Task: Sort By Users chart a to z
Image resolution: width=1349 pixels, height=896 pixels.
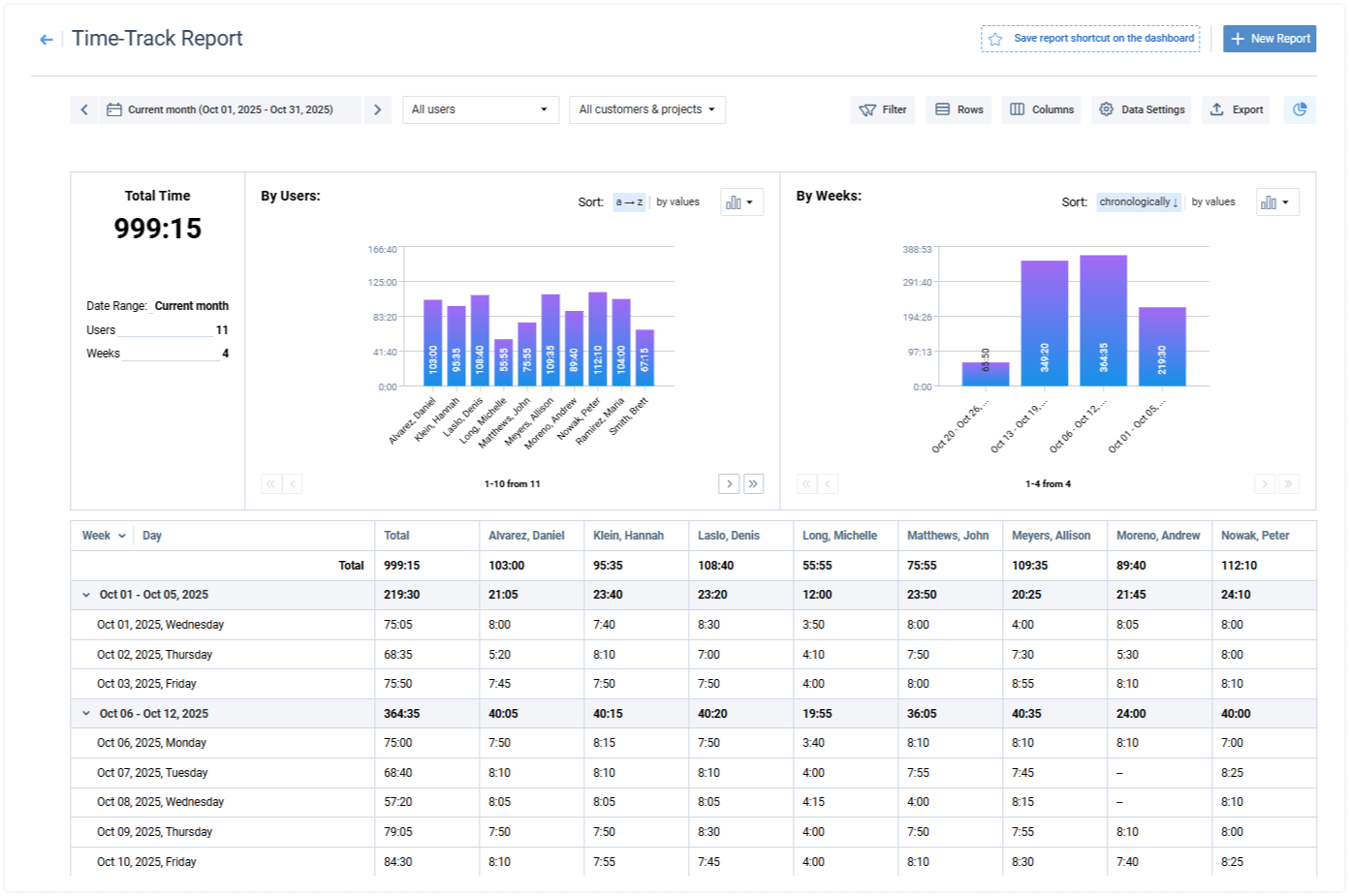Action: 629,202
